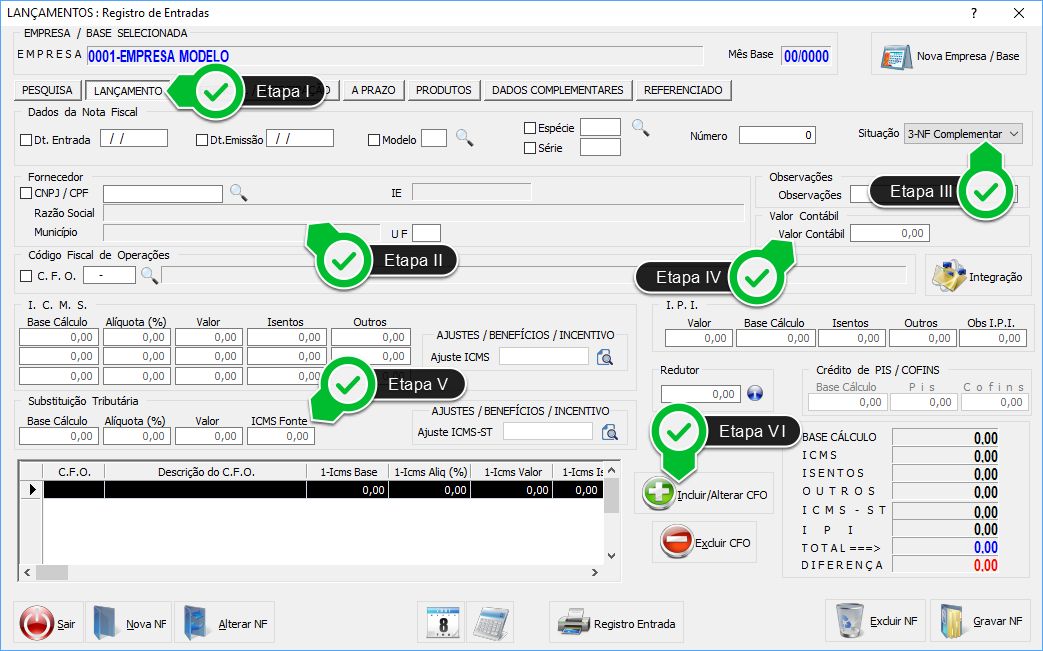The height and width of the screenshot is (651, 1043).
Task: Open the DADOS COMPLEMENTARES tab
Action: pos(558,90)
